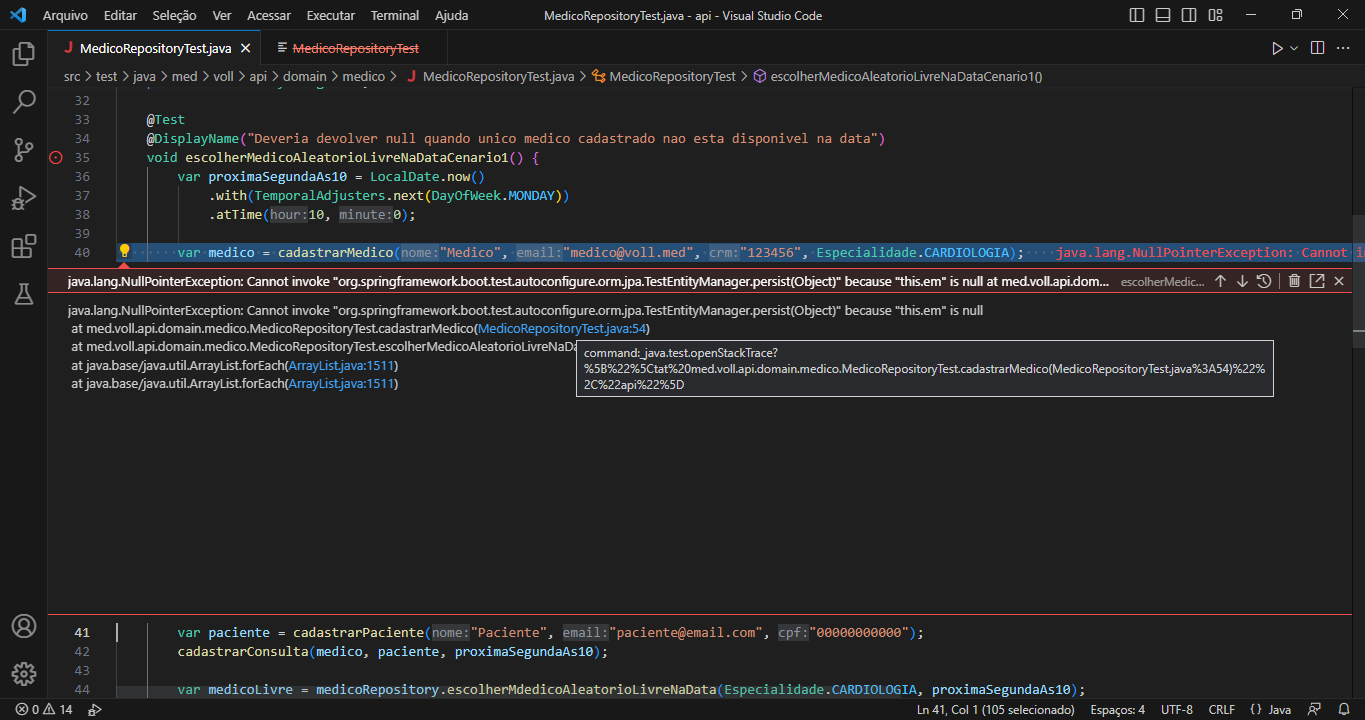Screen dimensions: 1365x720
Task: Click the feedback icon in status bar
Action: 1316,710
